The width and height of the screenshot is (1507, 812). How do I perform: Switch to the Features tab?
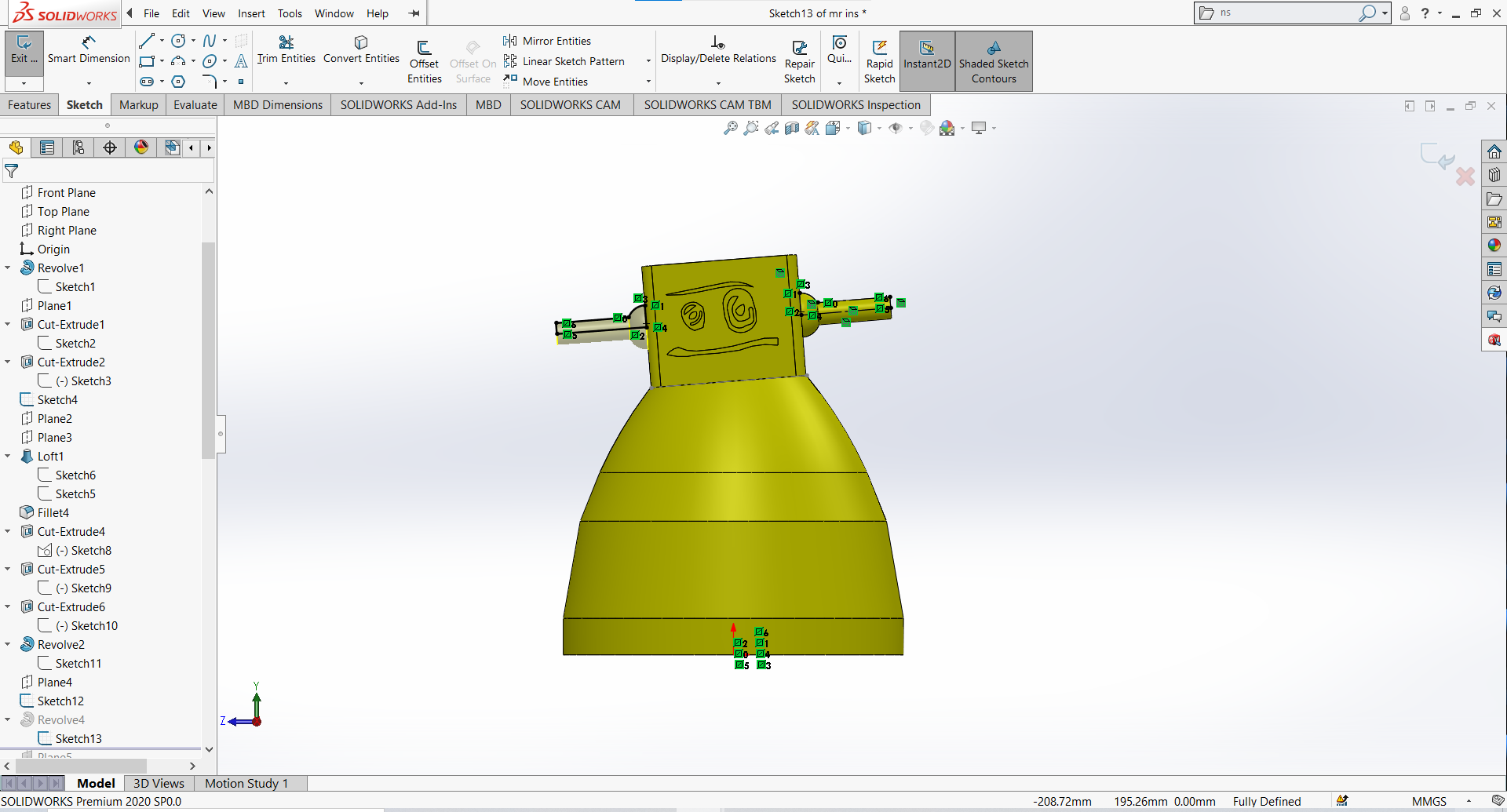coord(30,105)
